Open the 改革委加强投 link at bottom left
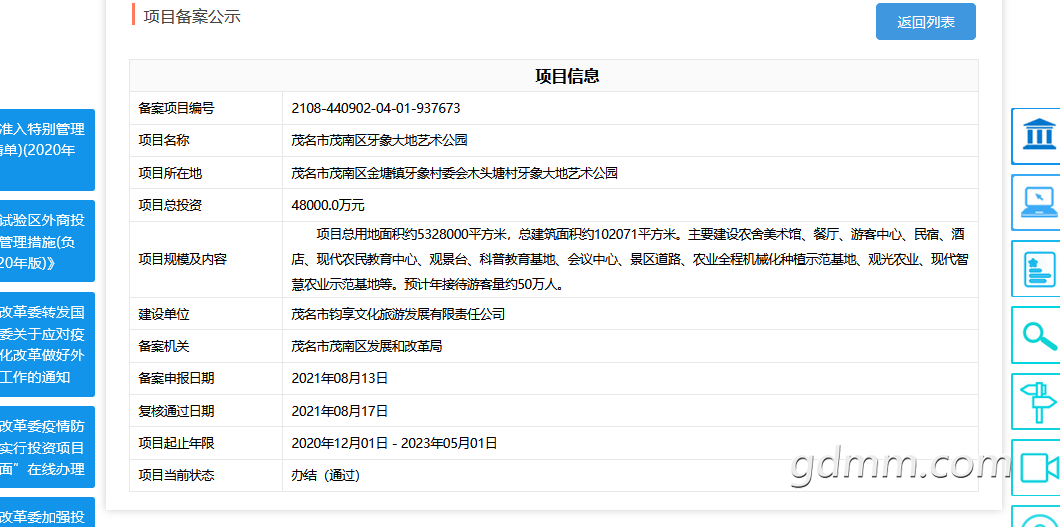Image resolution: width=1060 pixels, height=527 pixels. click(x=47, y=513)
